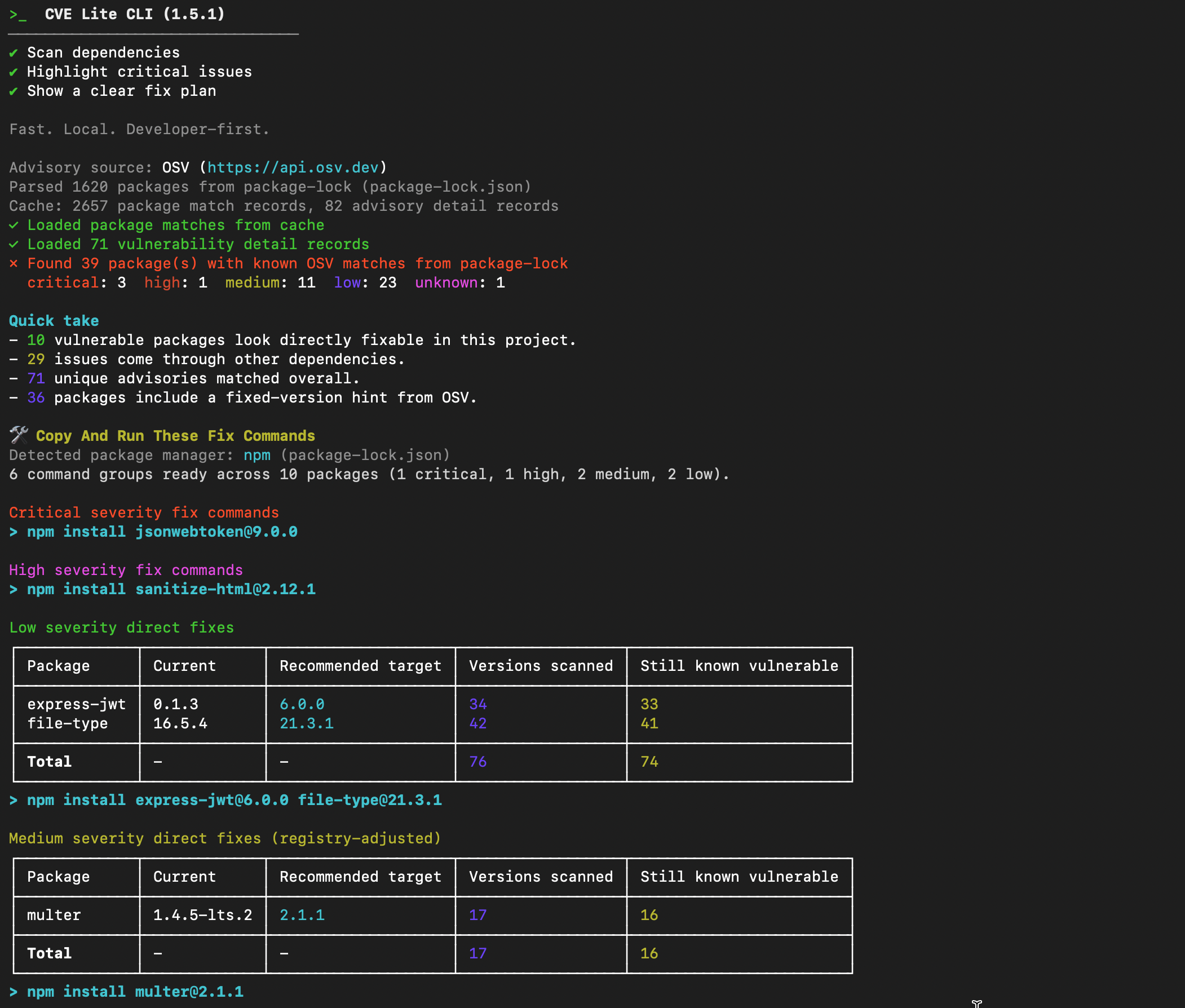Click the 42 versions scanned value
The image size is (1185, 1008).
click(x=477, y=723)
